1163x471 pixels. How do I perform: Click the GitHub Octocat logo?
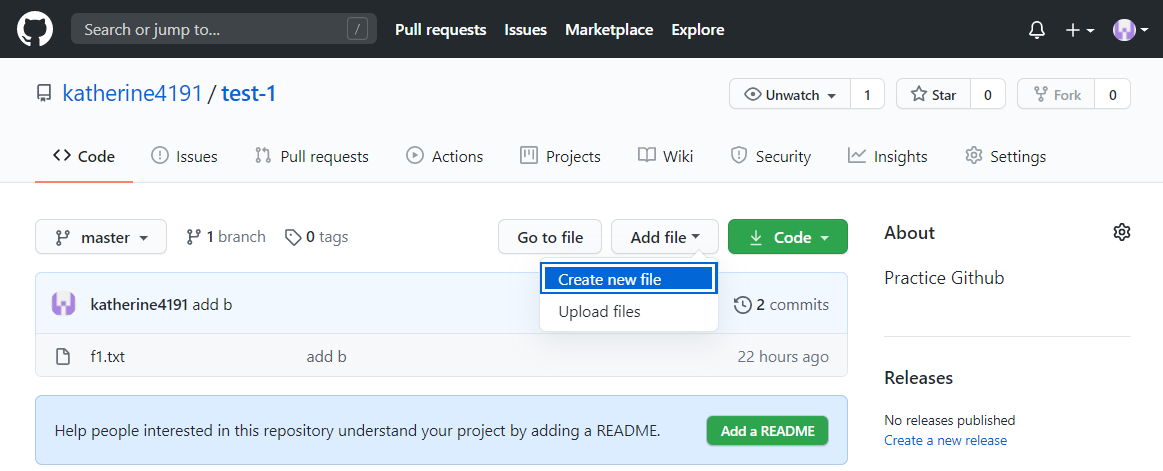pyautogui.click(x=35, y=29)
